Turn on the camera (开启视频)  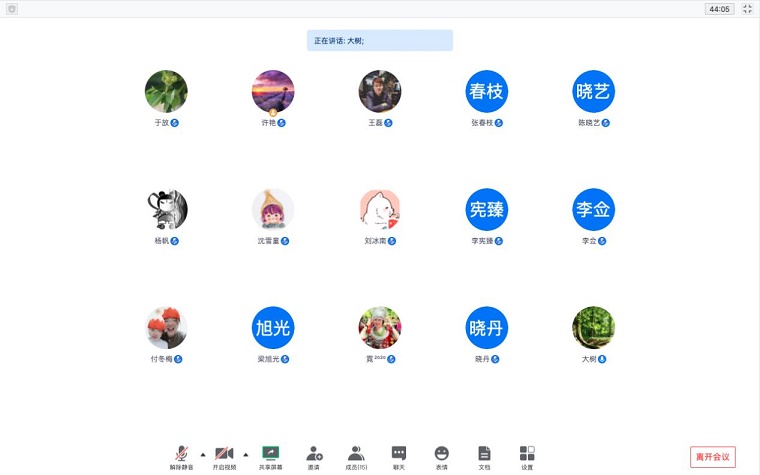click(224, 455)
